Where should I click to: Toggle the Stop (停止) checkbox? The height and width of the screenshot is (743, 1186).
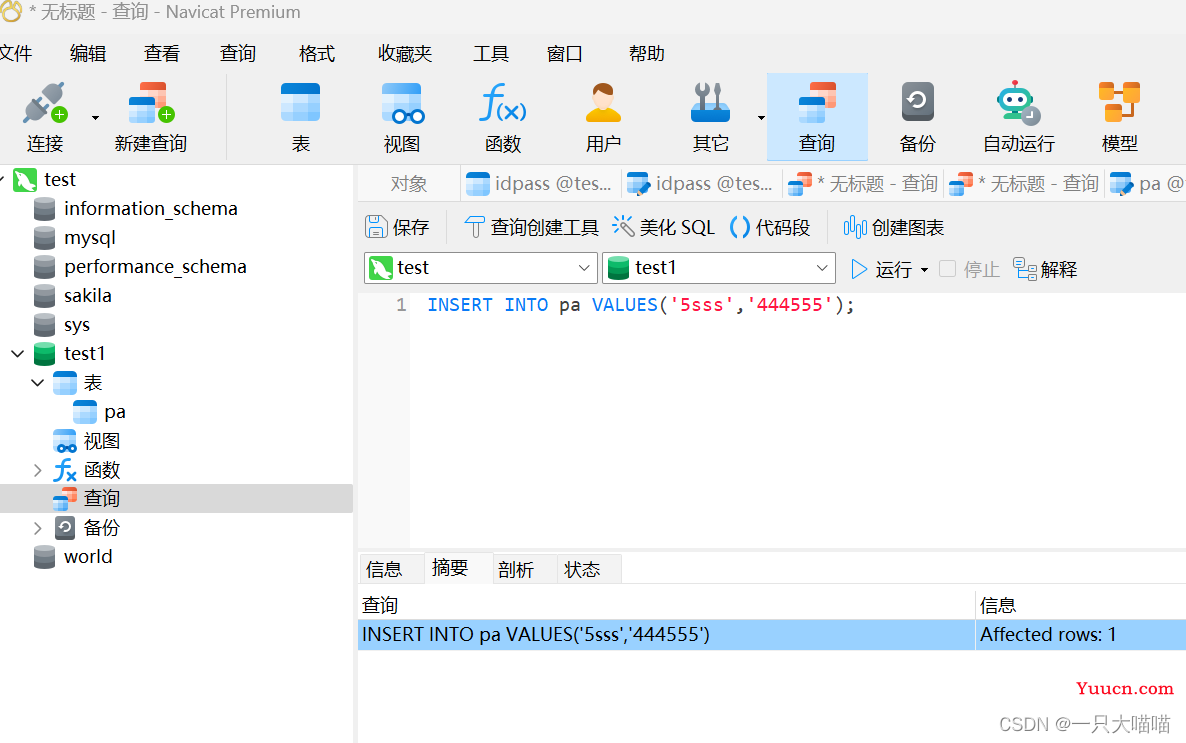tap(947, 269)
